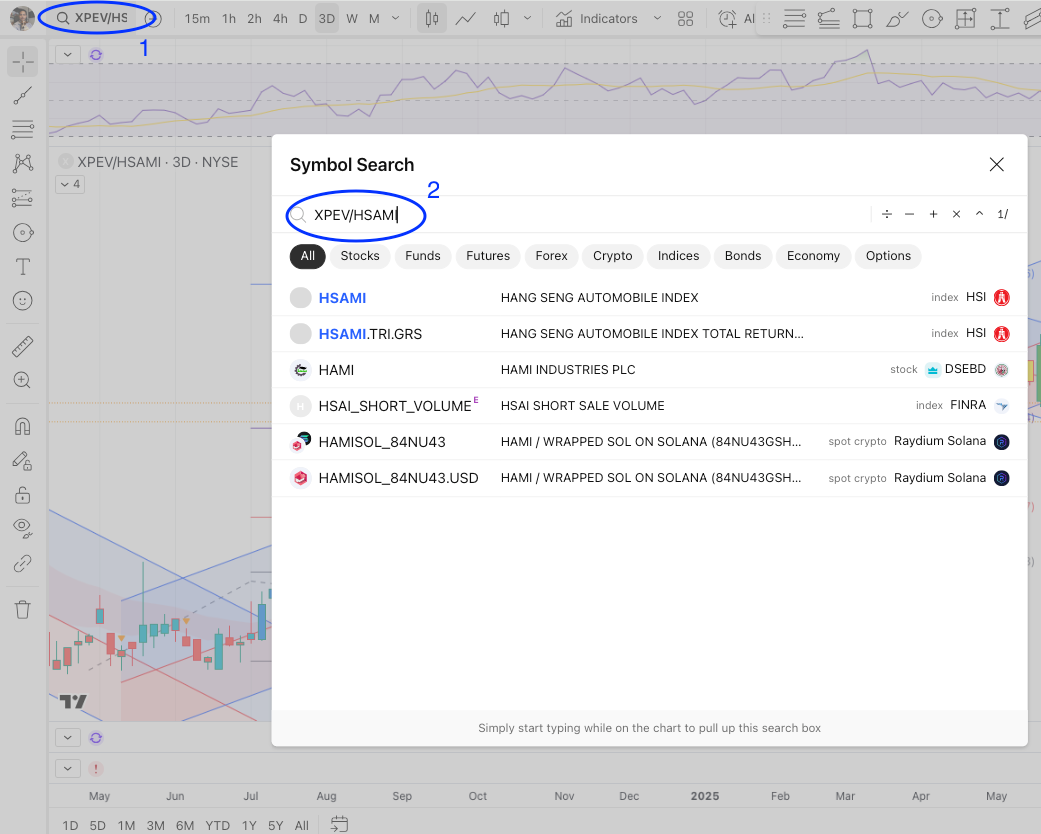1041x834 pixels.
Task: Select the rectangle tool in floating toolbar
Action: [862, 19]
